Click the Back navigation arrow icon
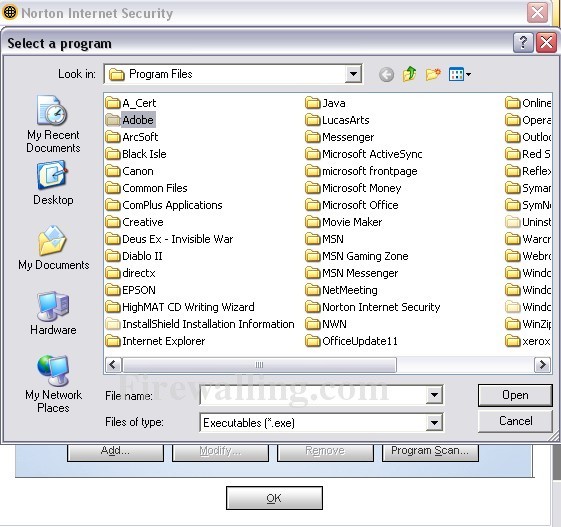 (386, 74)
